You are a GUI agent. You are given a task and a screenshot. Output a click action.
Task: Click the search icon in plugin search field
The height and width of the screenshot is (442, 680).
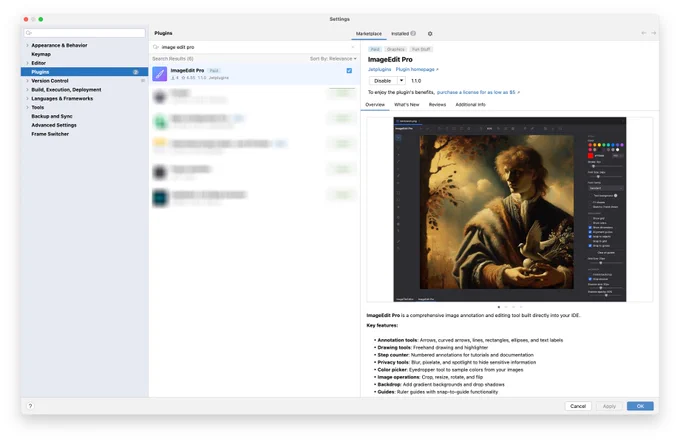(156, 47)
